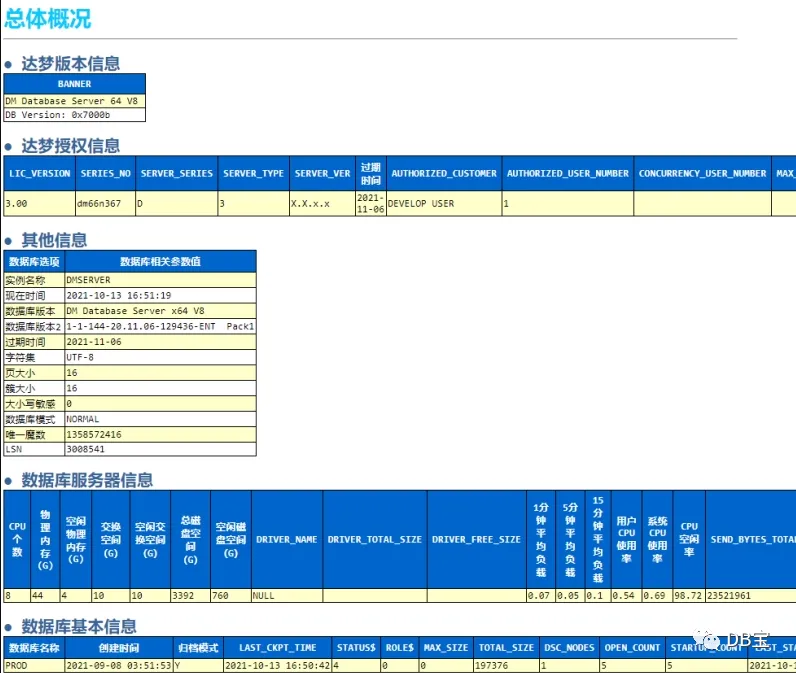Click the 数据库基本信息 section heading
Screen dimensions: 796x673
point(79,627)
